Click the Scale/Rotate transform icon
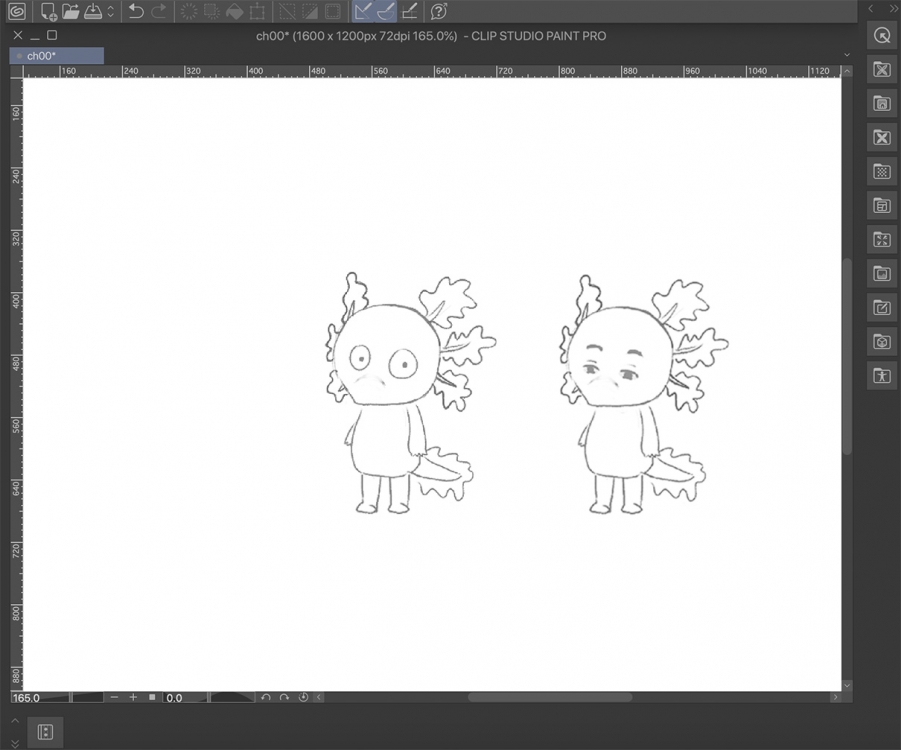901x750 pixels. point(257,11)
